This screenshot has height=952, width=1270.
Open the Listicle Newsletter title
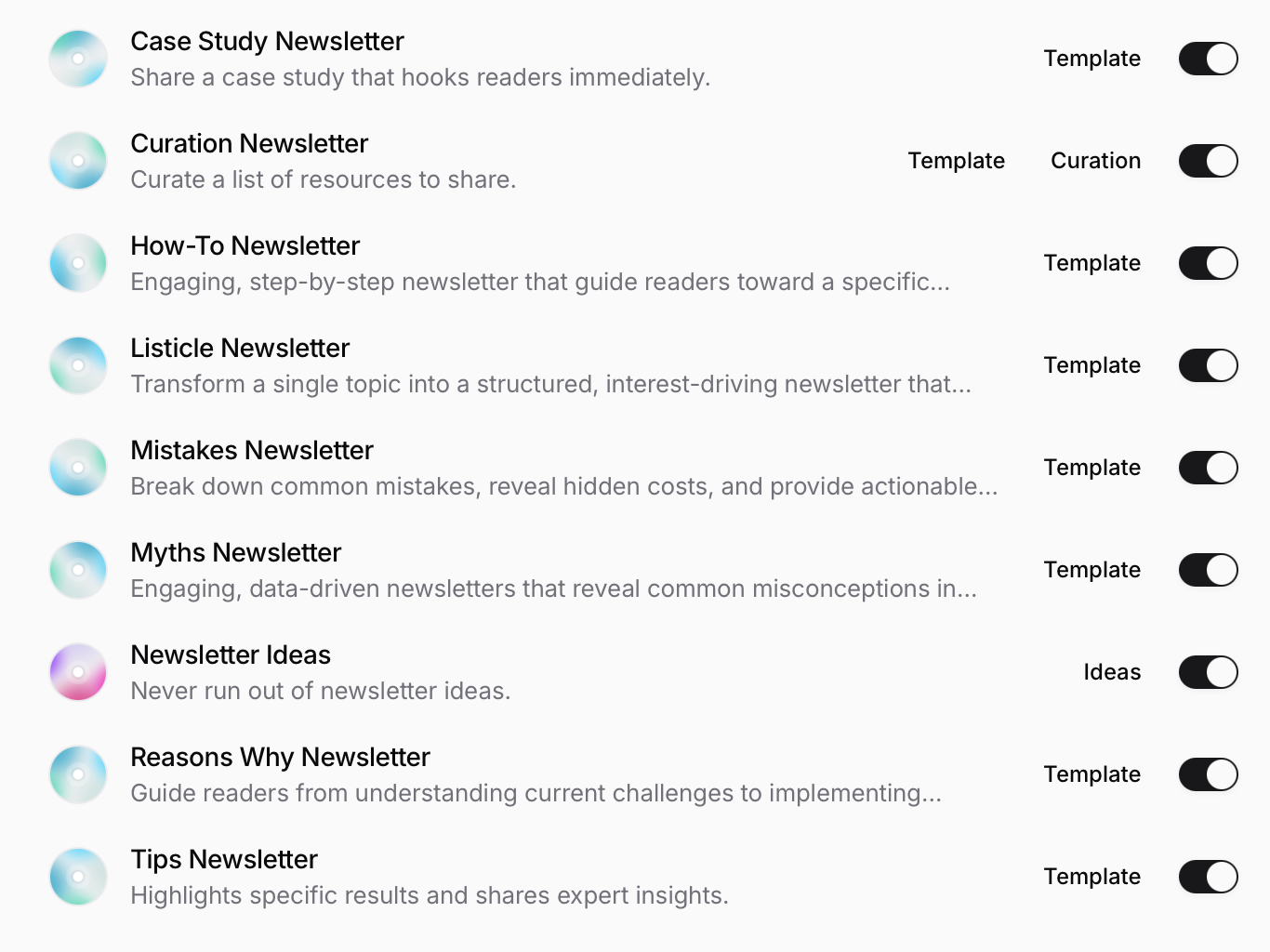pyautogui.click(x=240, y=348)
